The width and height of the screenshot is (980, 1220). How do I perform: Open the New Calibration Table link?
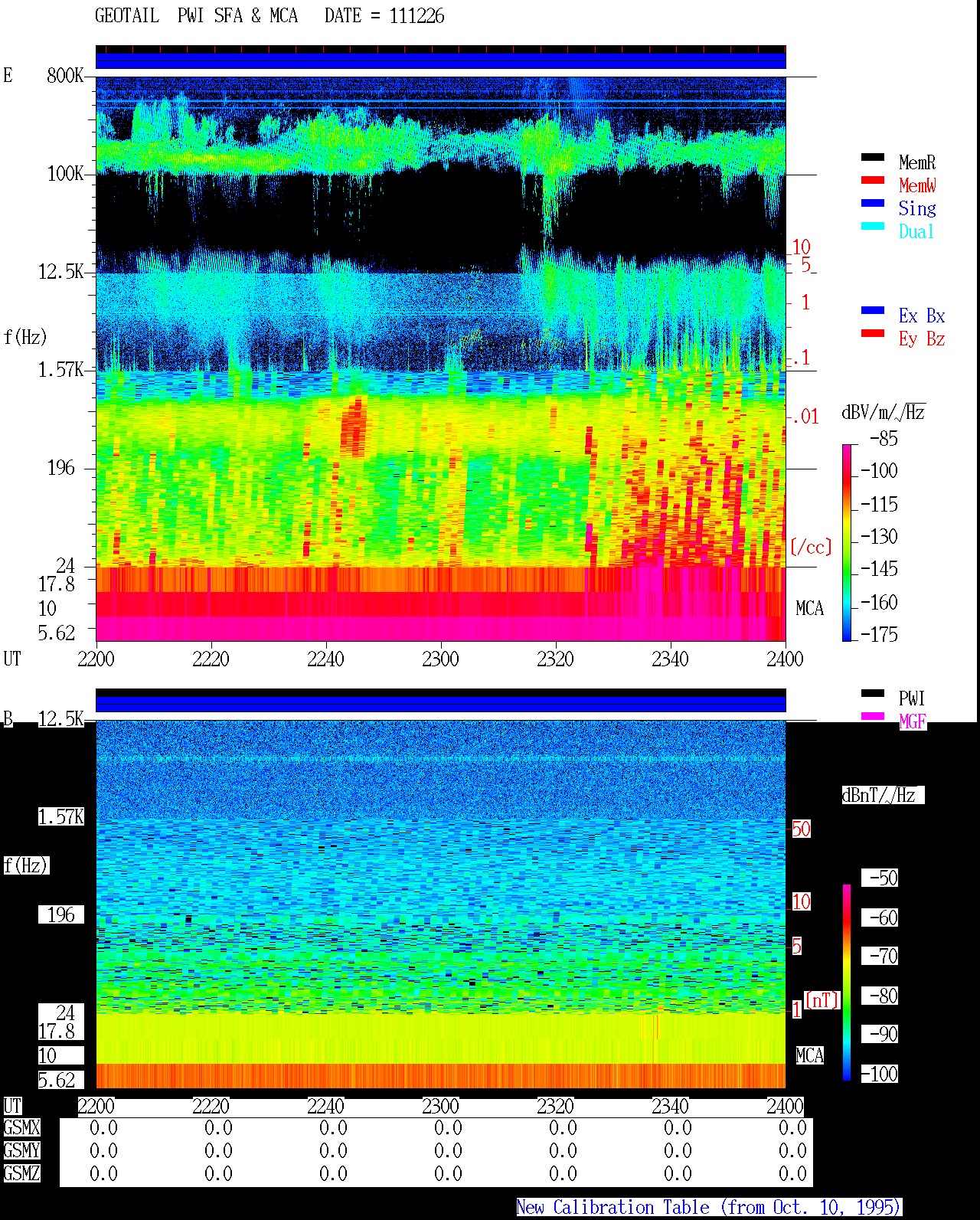click(708, 1207)
